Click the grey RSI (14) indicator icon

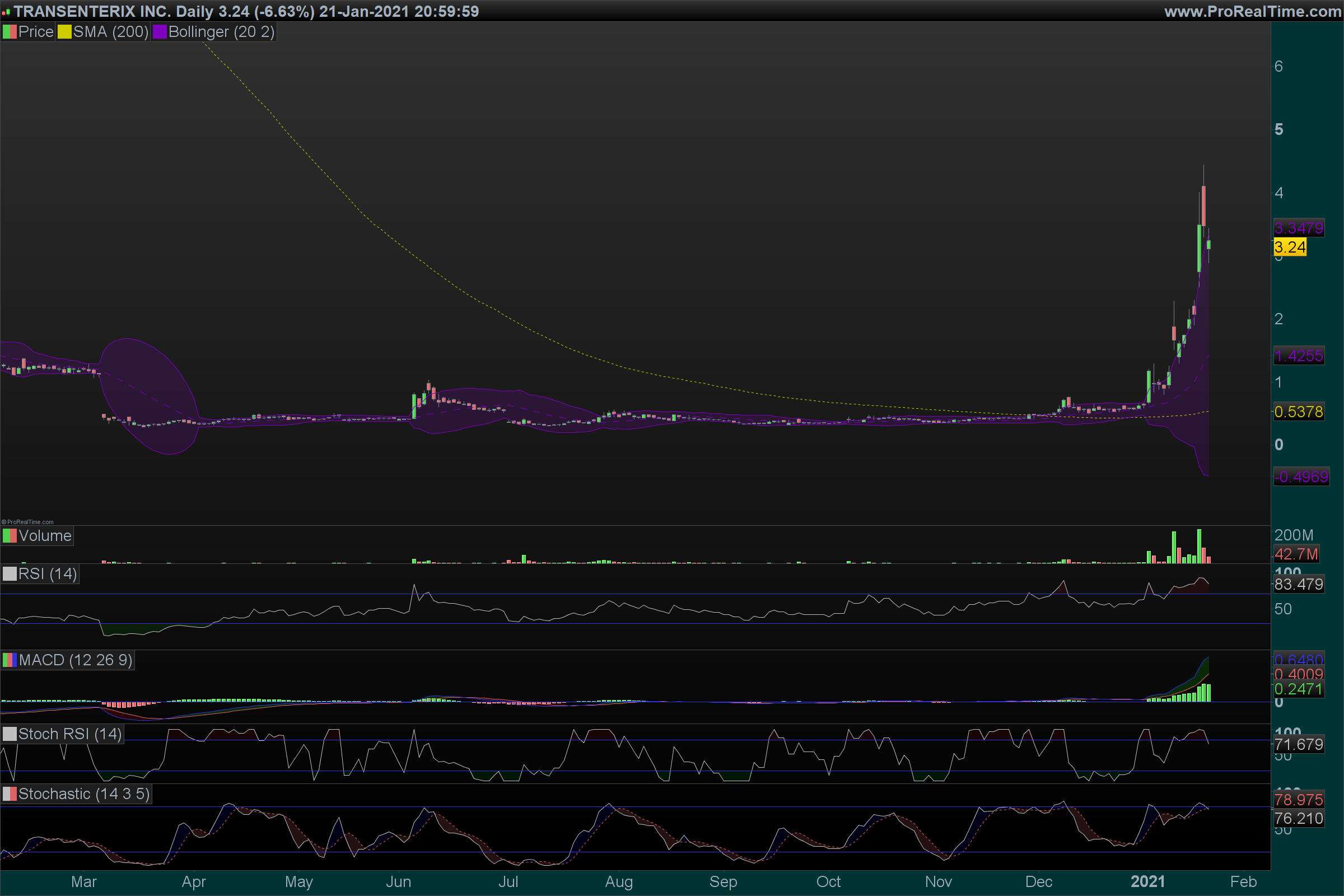tap(10, 573)
